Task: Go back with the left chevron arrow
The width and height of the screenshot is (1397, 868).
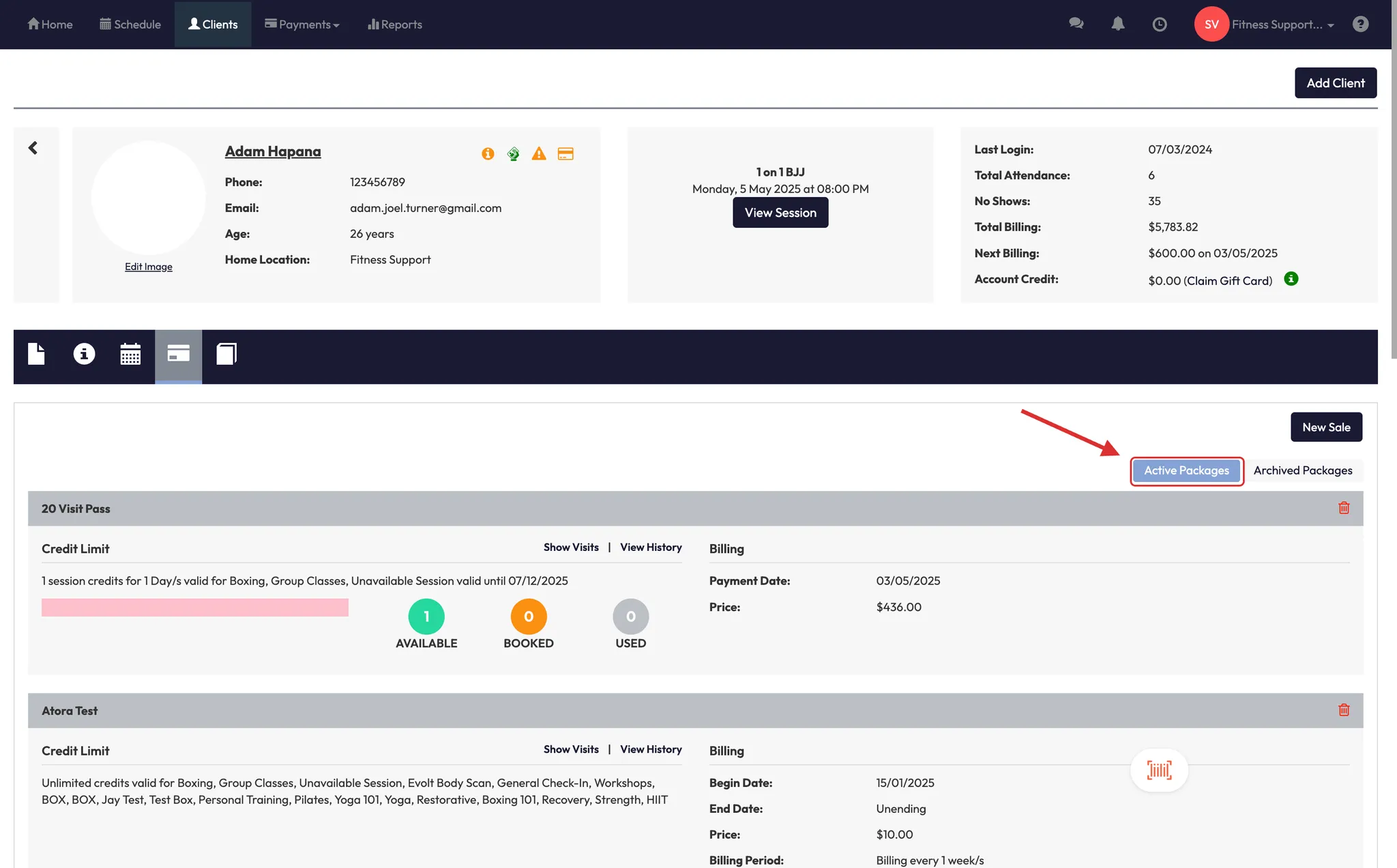Action: coord(33,148)
